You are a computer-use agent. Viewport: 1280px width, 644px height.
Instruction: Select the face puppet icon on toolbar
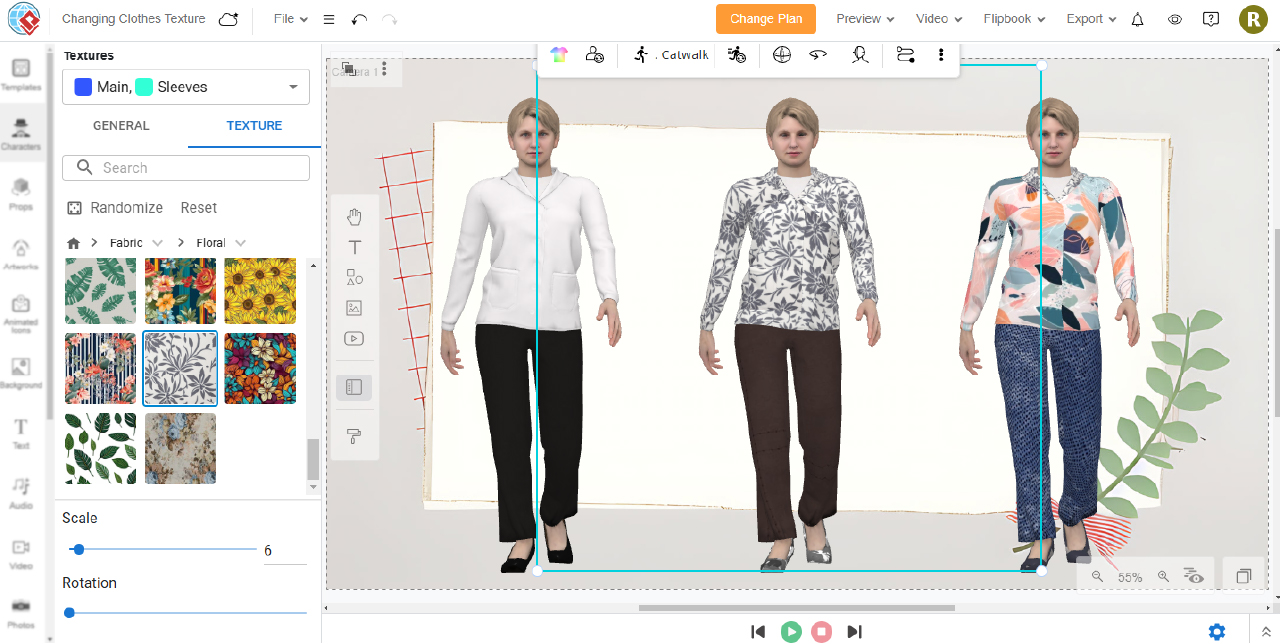860,55
